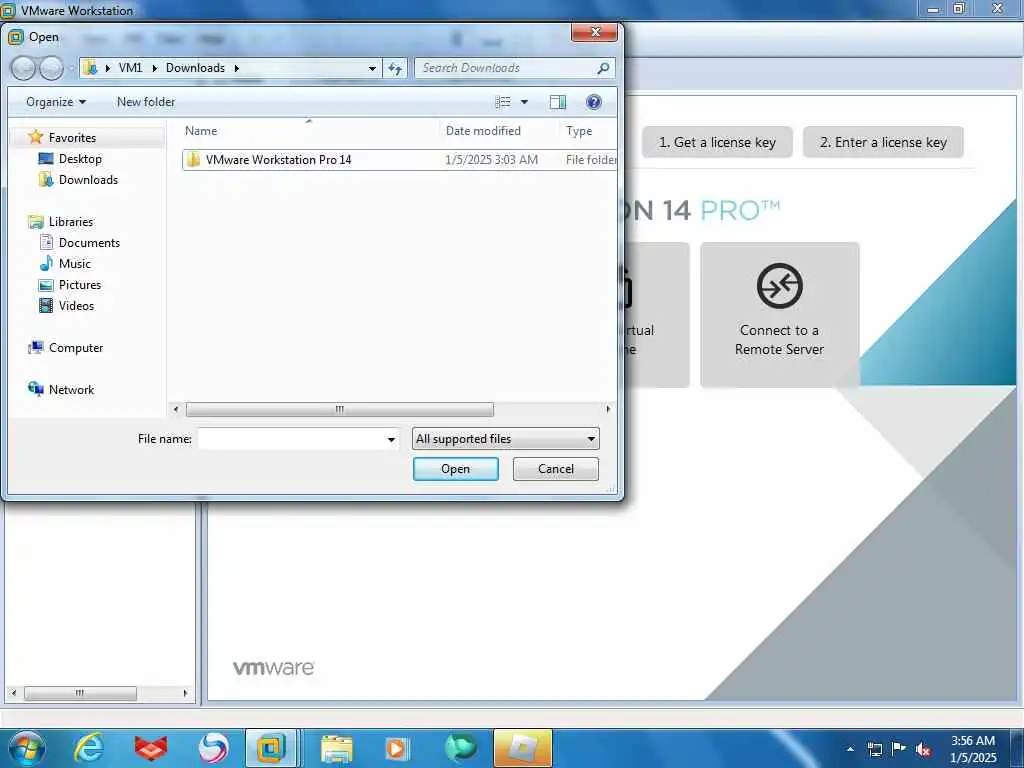Viewport: 1024px width, 768px height.
Task: Click the muted volume tray icon
Action: pos(923,749)
